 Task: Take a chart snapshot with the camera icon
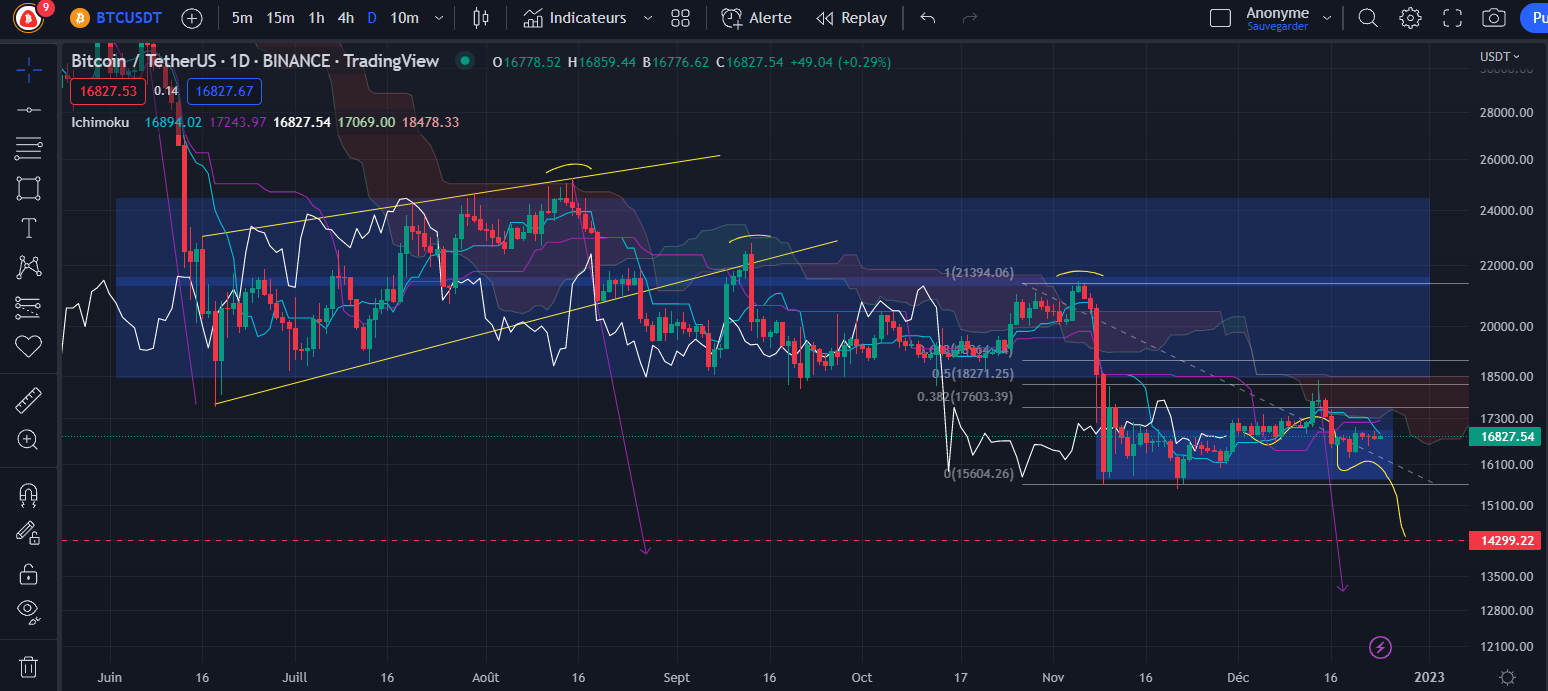pos(1493,17)
